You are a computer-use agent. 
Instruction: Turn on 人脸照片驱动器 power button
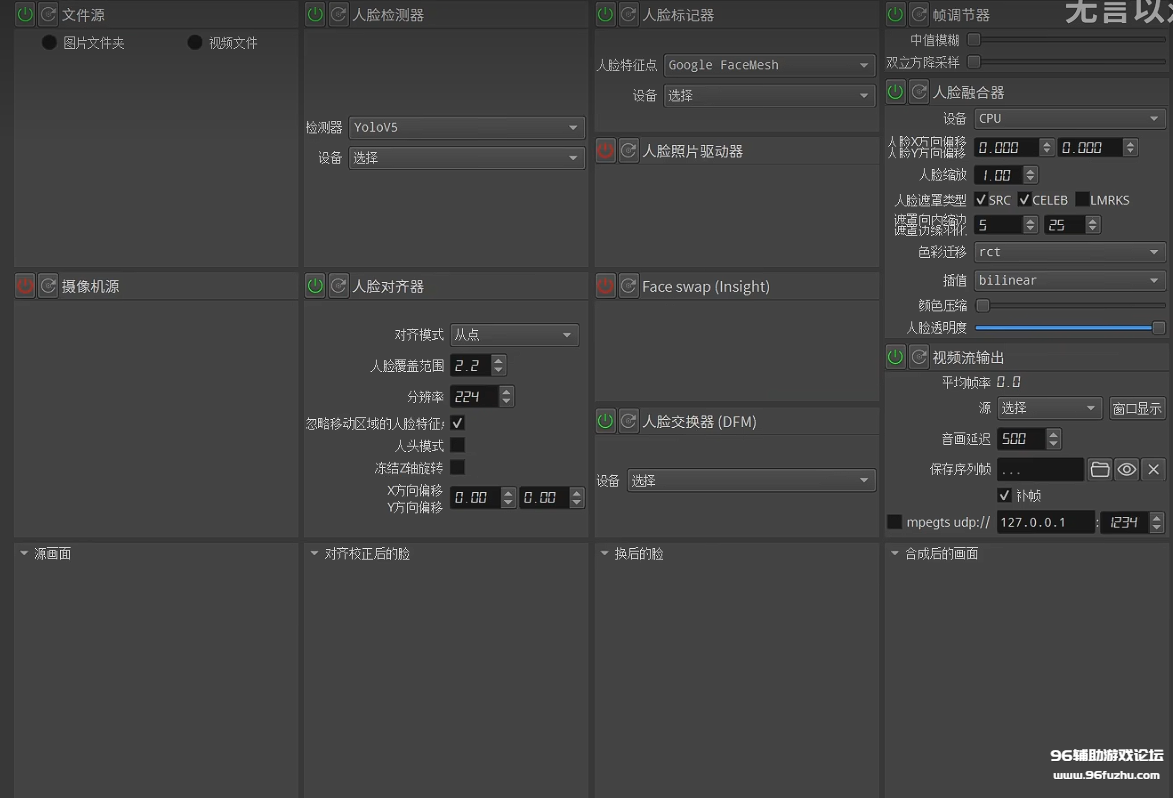(605, 151)
